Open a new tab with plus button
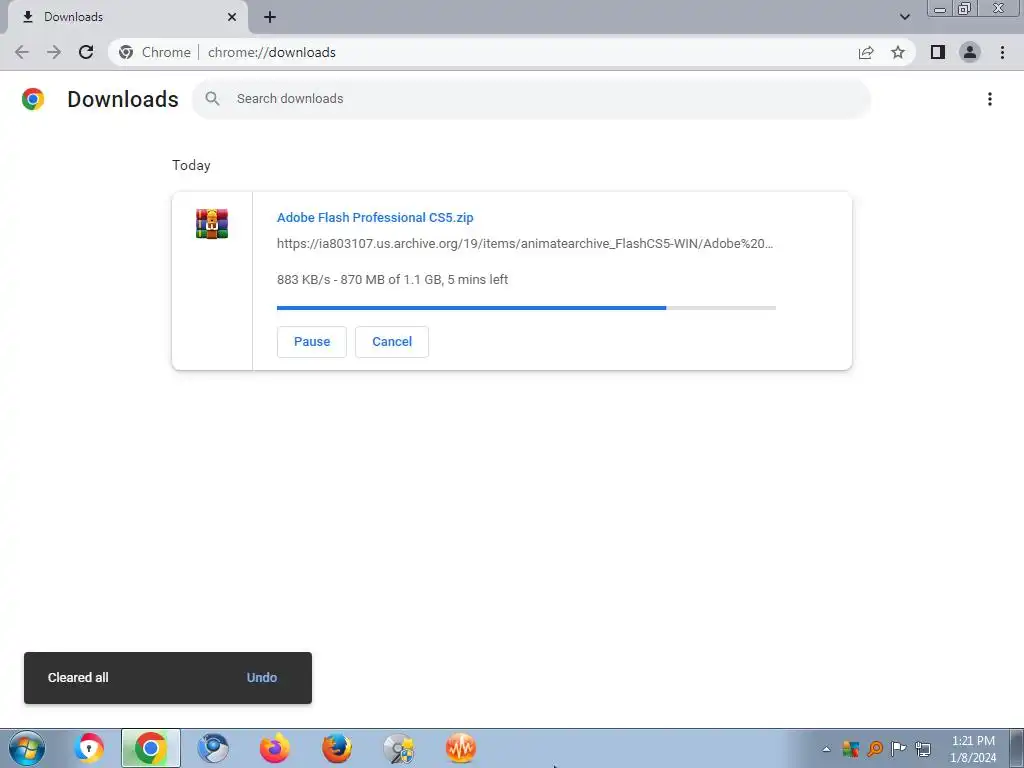 click(270, 17)
